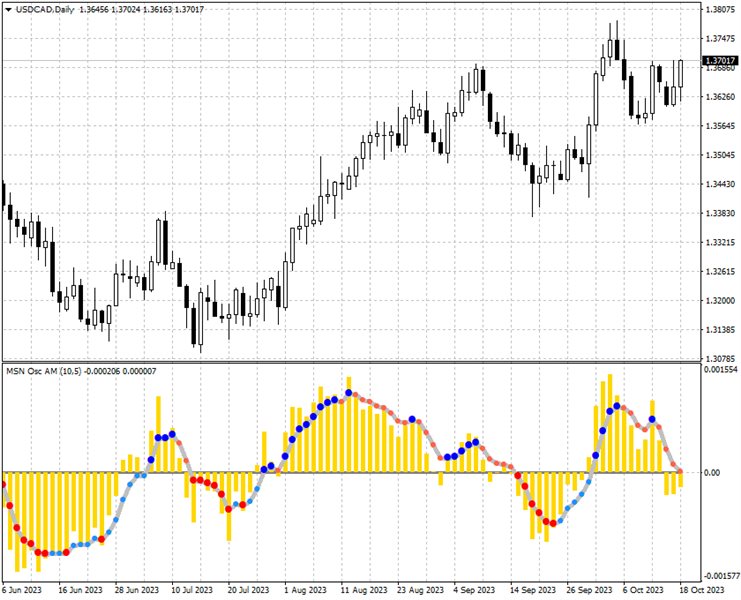
Task: Click the USDCAD,Daily chart title
Action: [x=45, y=10]
